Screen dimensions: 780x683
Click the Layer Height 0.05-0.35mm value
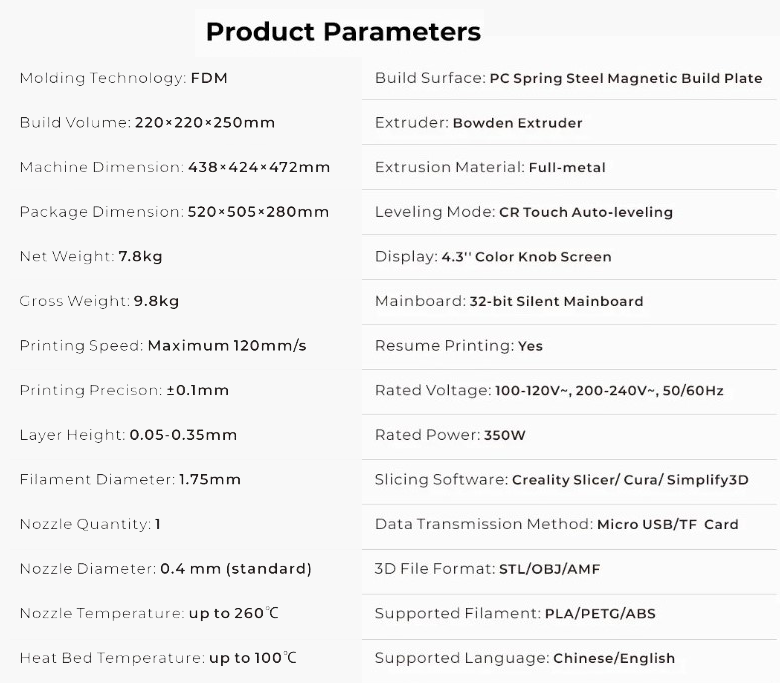coord(183,435)
